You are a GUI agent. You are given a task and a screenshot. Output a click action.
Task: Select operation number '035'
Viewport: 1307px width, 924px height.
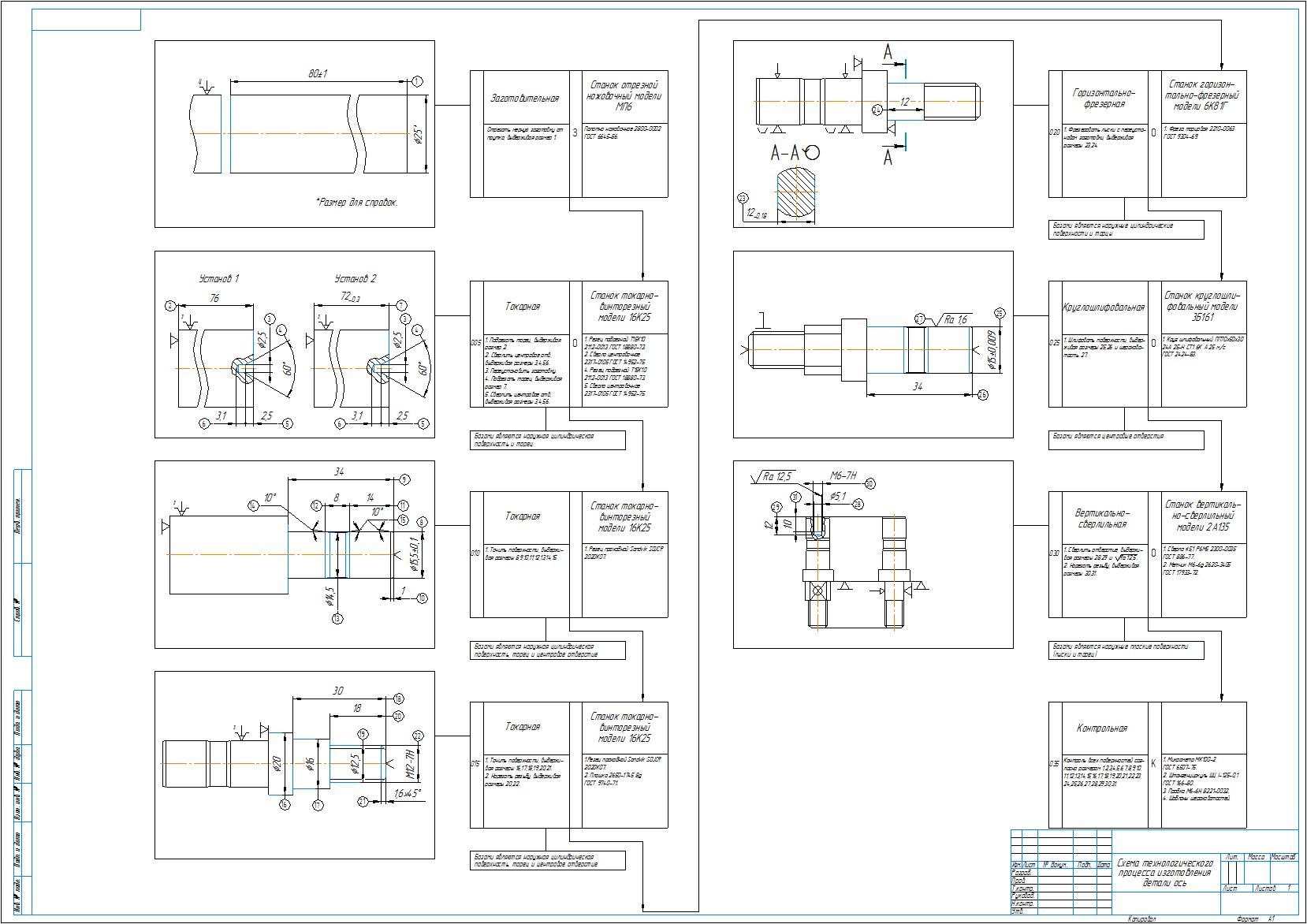(x=1055, y=764)
